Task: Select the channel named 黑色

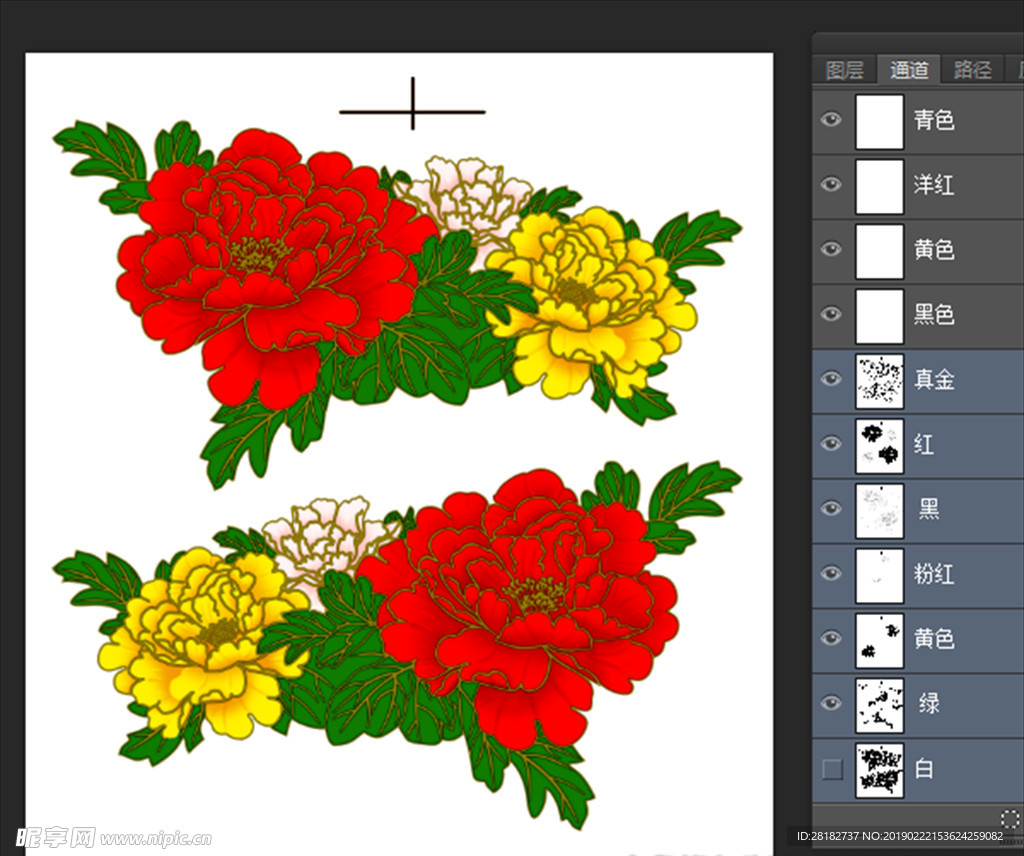Action: click(934, 314)
